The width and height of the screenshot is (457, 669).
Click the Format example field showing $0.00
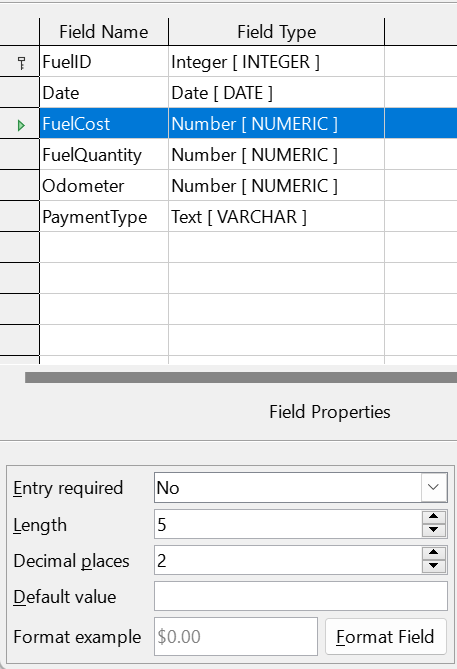click(x=236, y=636)
